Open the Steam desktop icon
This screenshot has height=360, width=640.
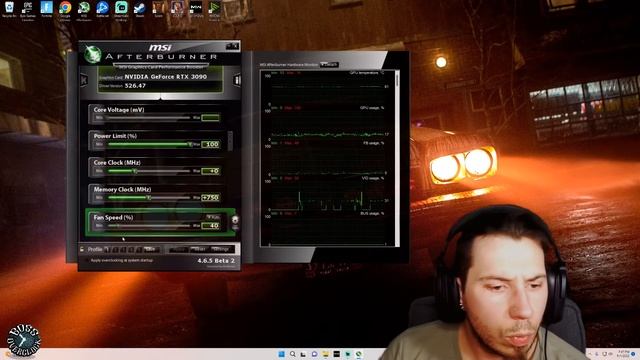[140, 9]
